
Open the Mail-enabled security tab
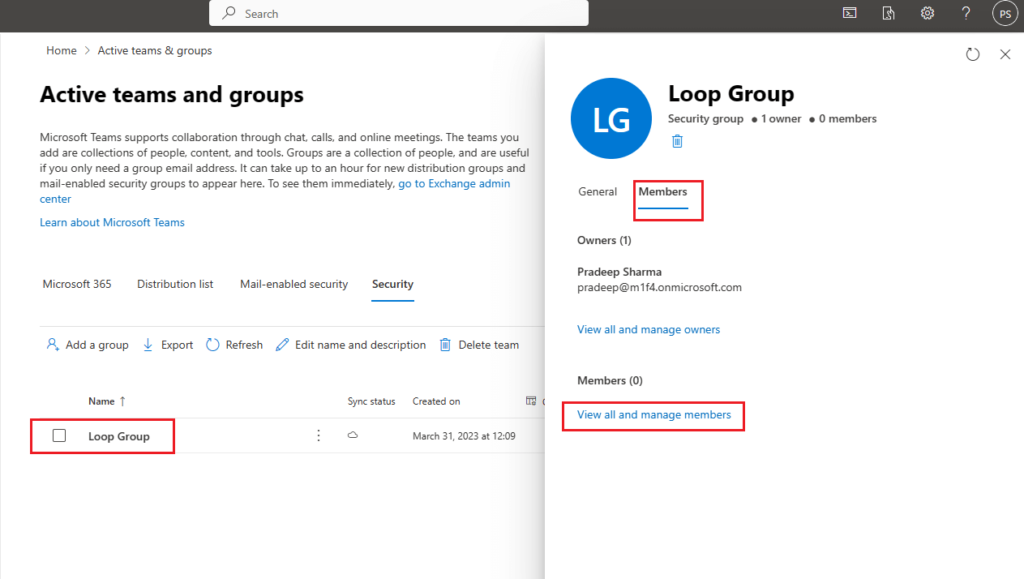coord(294,284)
